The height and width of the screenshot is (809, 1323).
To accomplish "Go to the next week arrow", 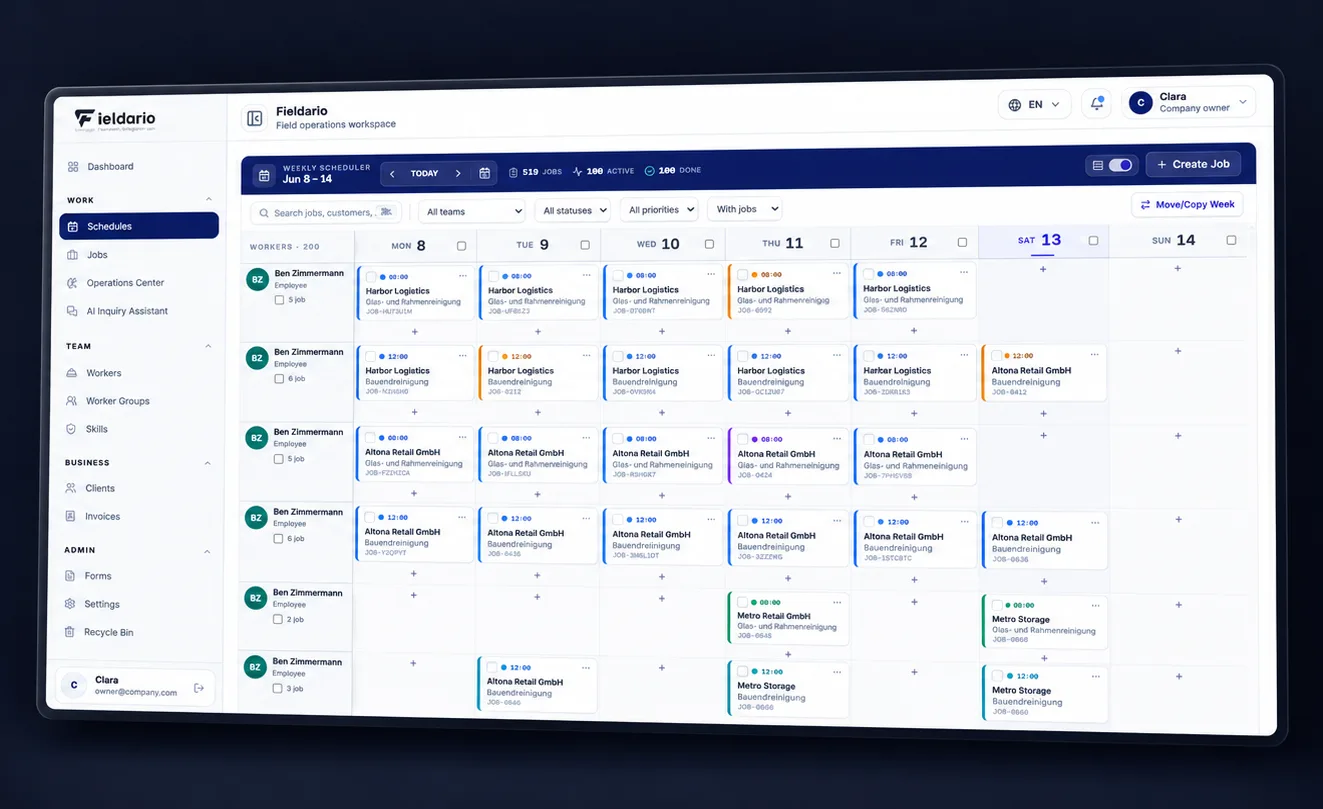I will pos(458,173).
